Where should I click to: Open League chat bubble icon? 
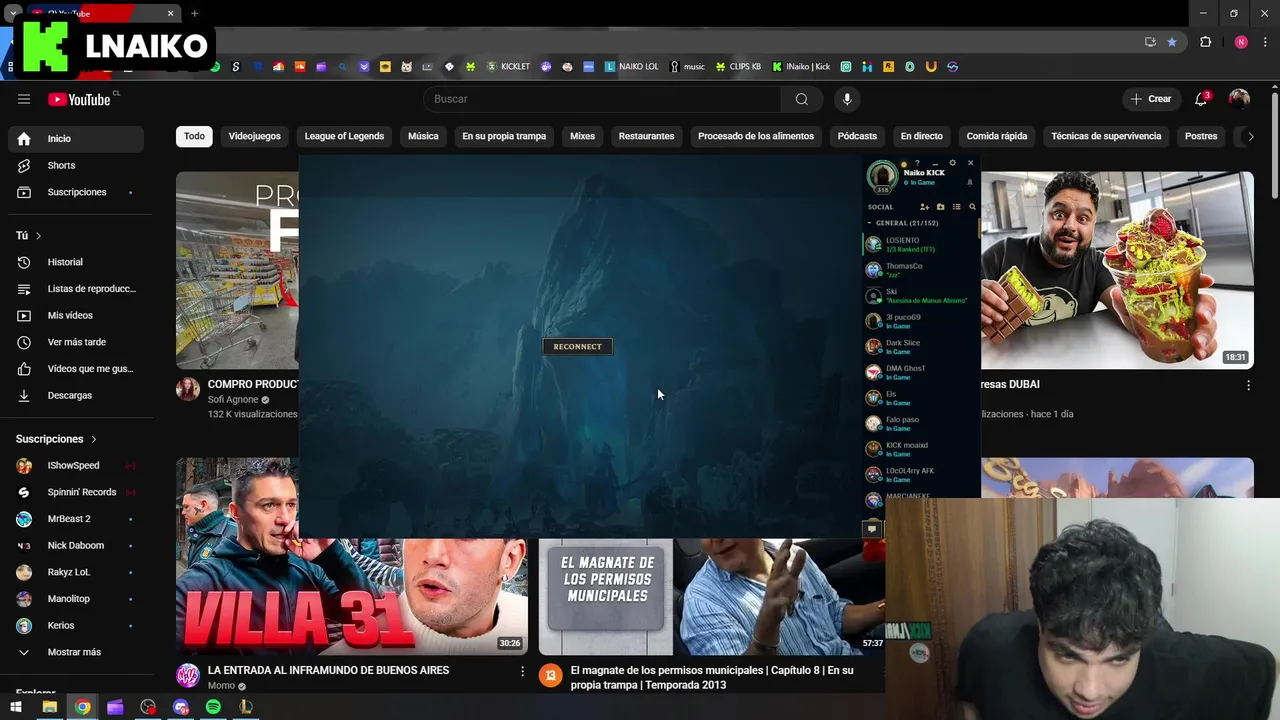[872, 528]
